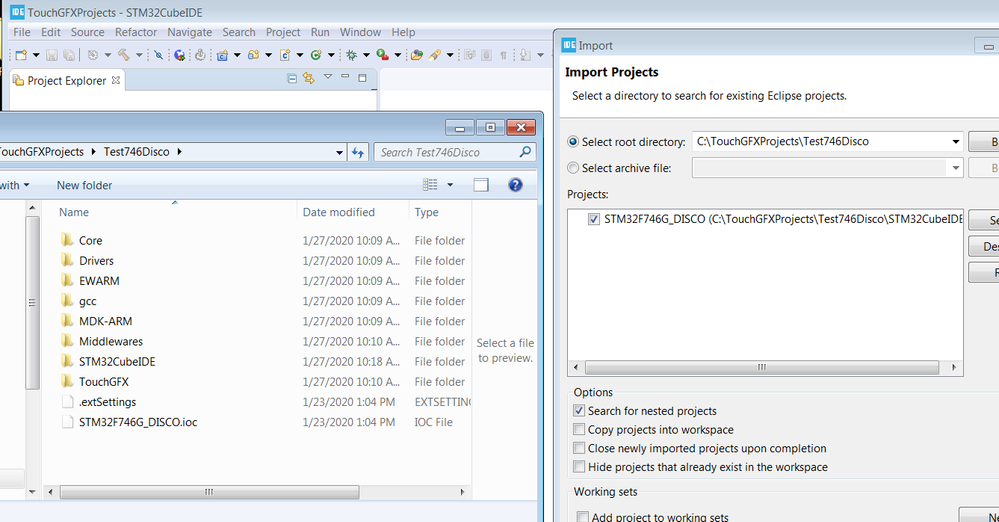Click the Save icon in the IDE toolbar
The image size is (999, 522).
click(52, 55)
